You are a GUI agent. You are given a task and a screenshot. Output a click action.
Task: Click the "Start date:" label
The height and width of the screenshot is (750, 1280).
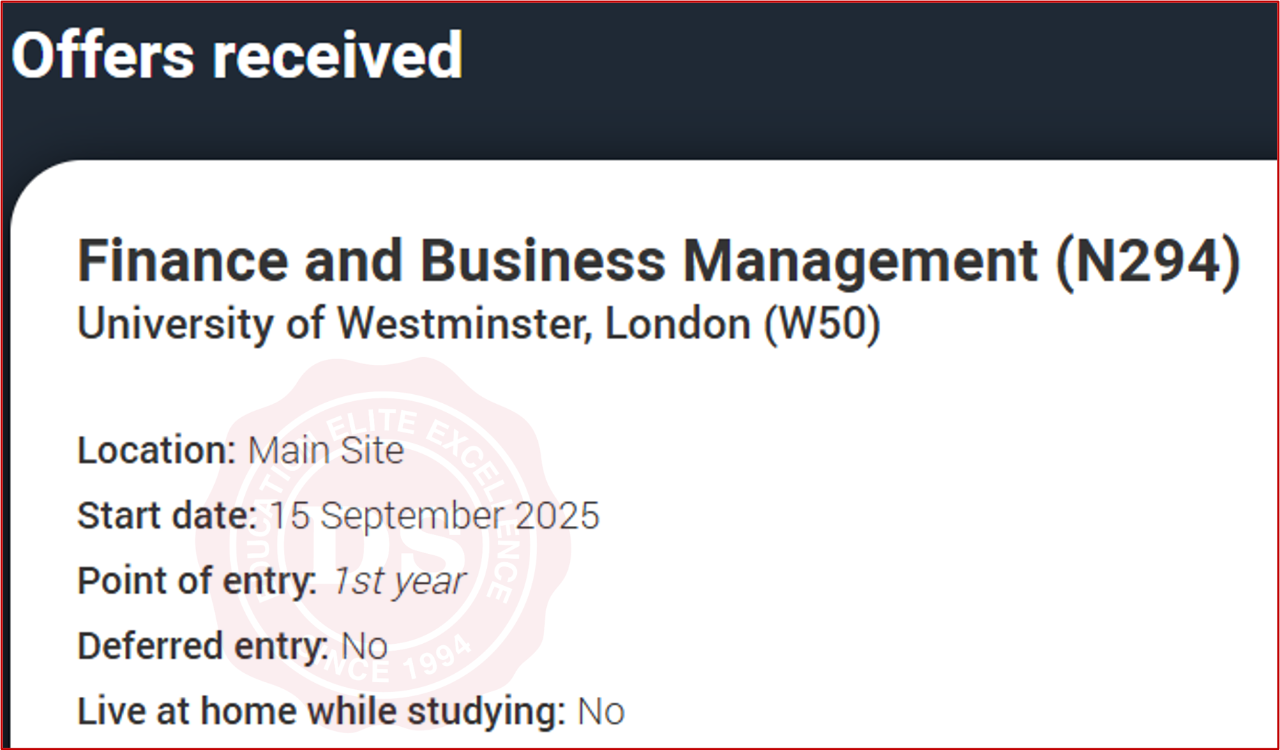[167, 516]
